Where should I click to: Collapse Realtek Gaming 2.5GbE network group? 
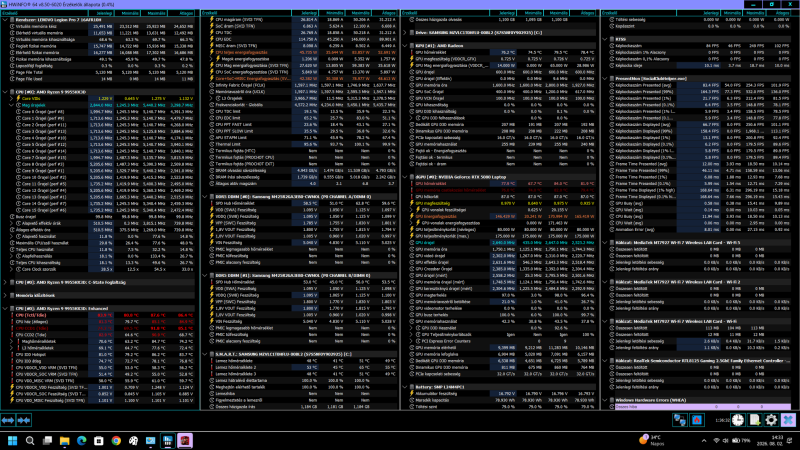pos(606,361)
